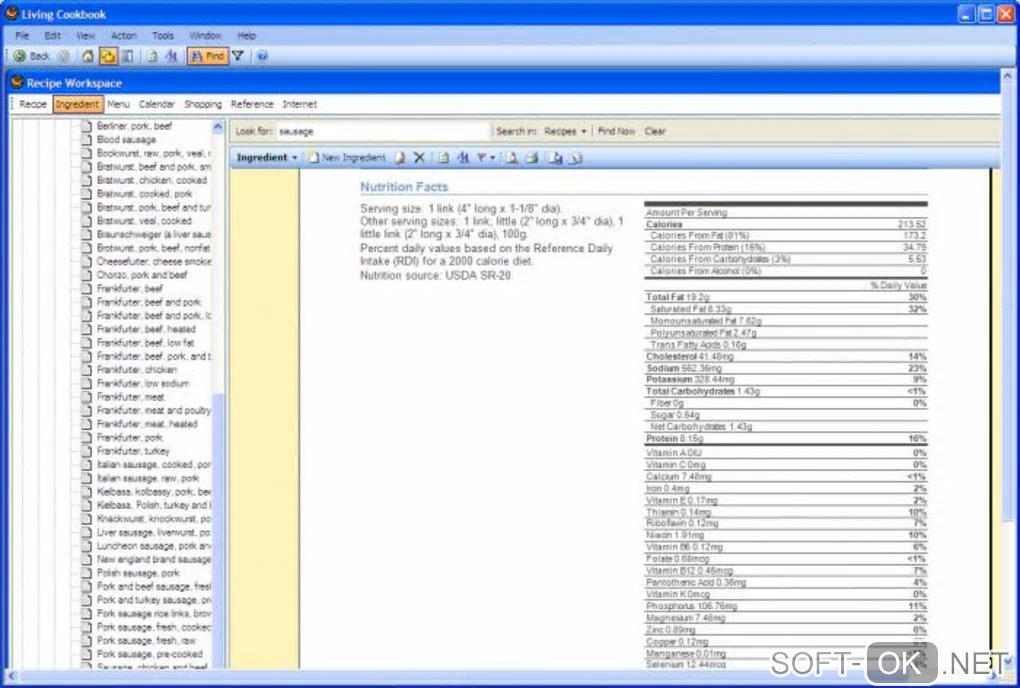Switch to the Menu tab
This screenshot has height=688, width=1020.
tap(118, 104)
